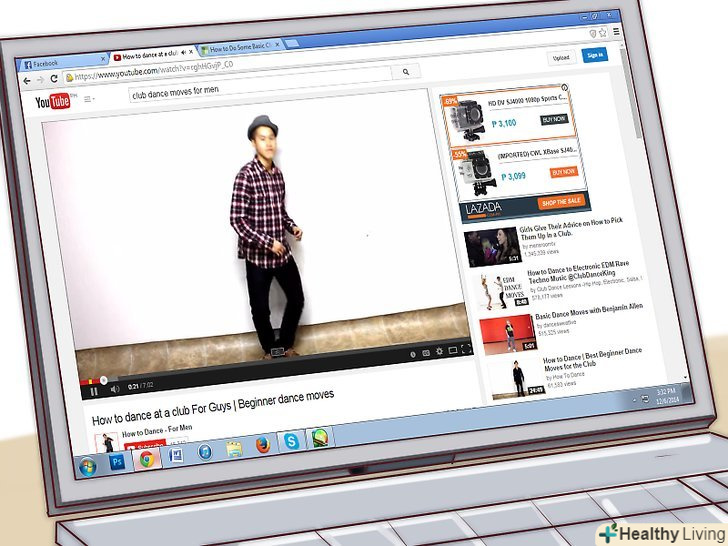Click the extension shield icon in address bar
Image resolution: width=728 pixels, height=546 pixels.
(x=592, y=33)
